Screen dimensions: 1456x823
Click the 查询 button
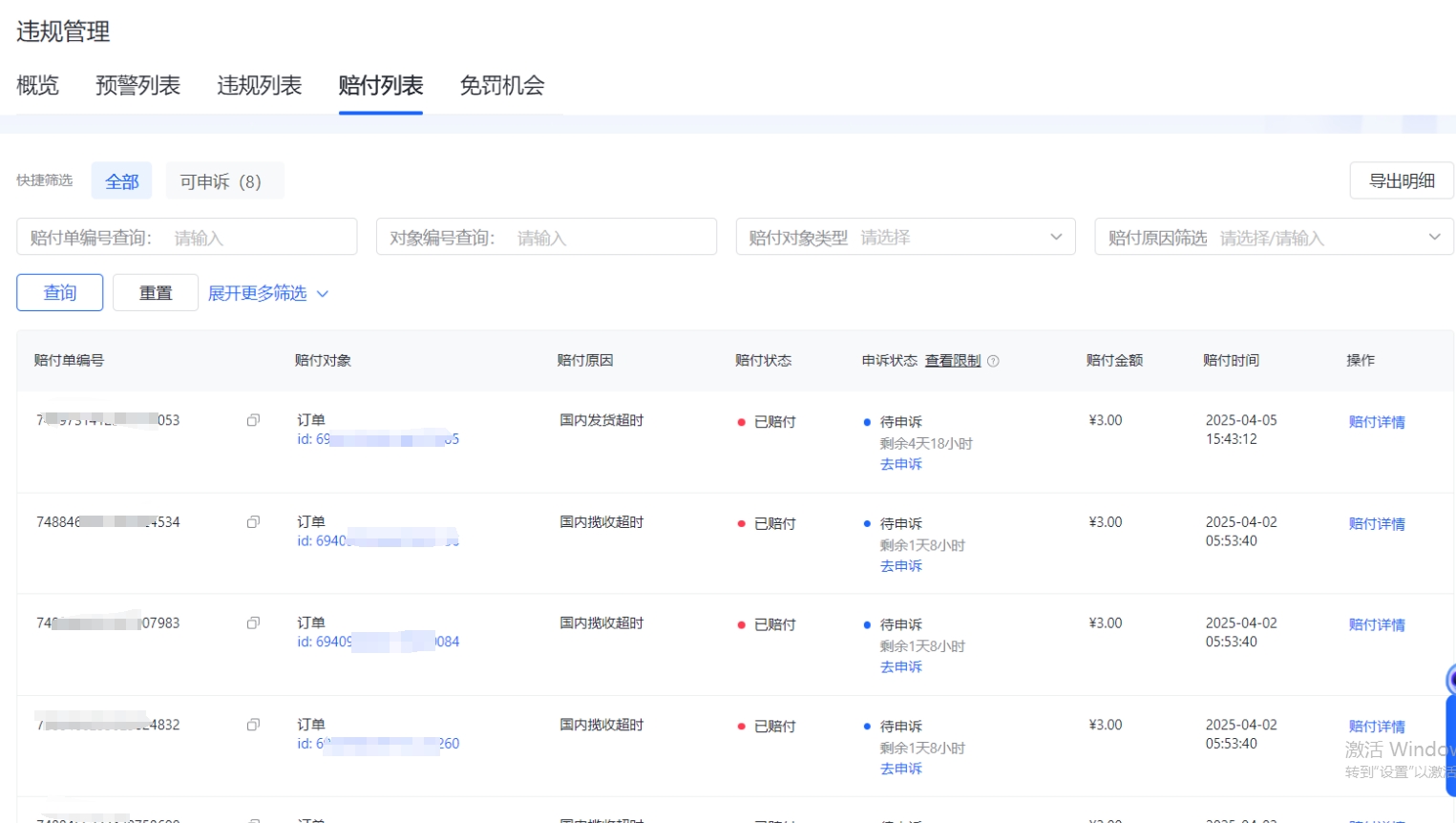pos(59,293)
